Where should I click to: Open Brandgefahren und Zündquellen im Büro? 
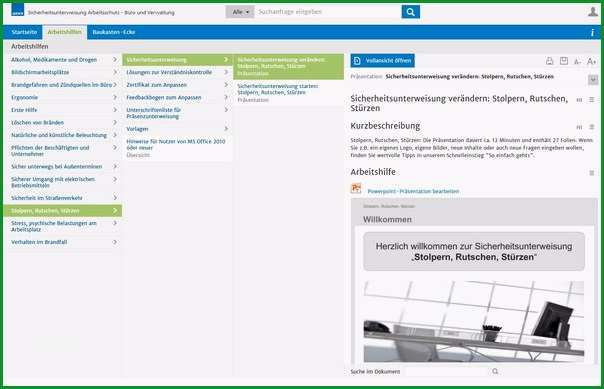point(63,85)
